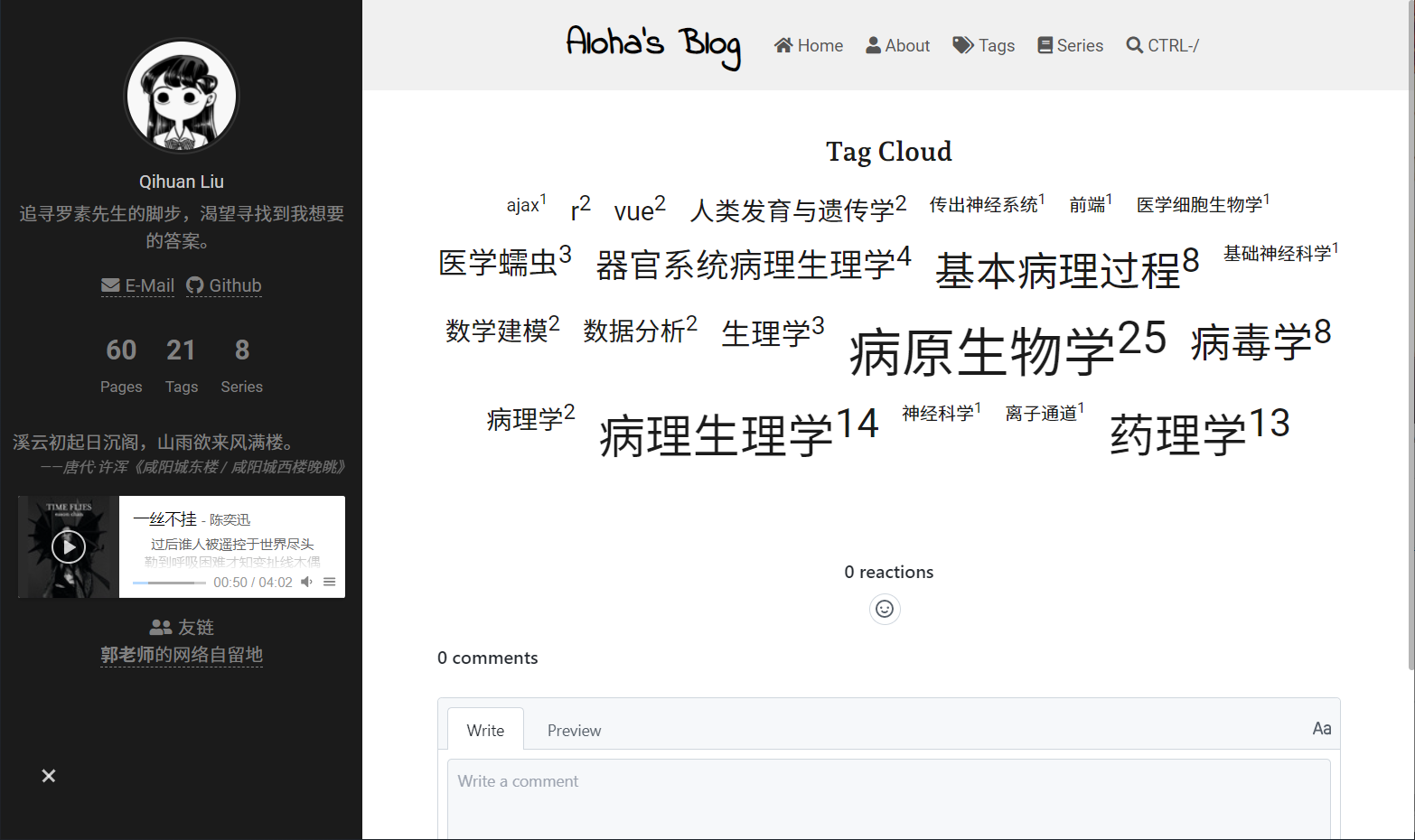Click the Series book icon in navbar

click(x=1044, y=45)
